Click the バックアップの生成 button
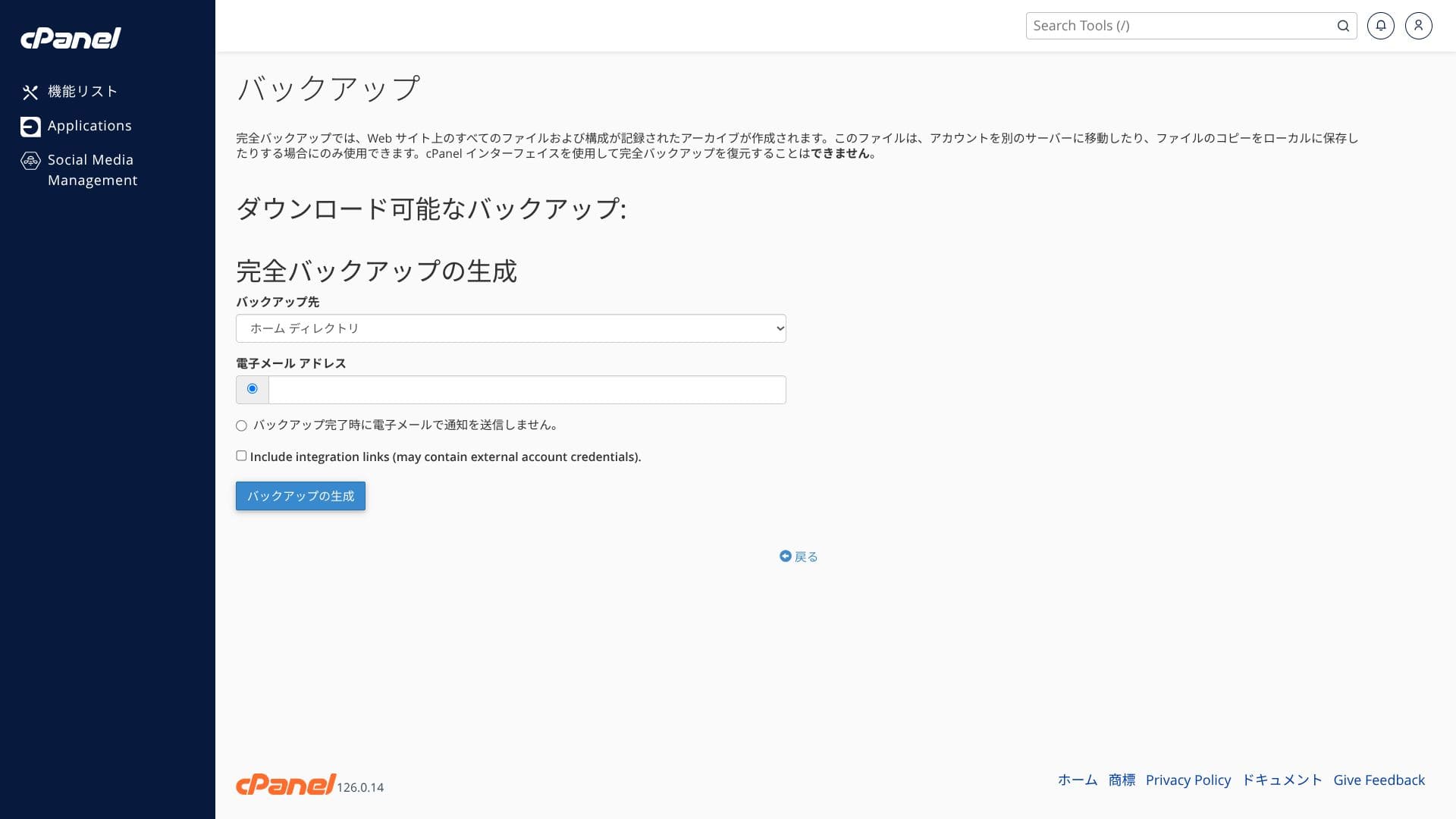 [300, 496]
